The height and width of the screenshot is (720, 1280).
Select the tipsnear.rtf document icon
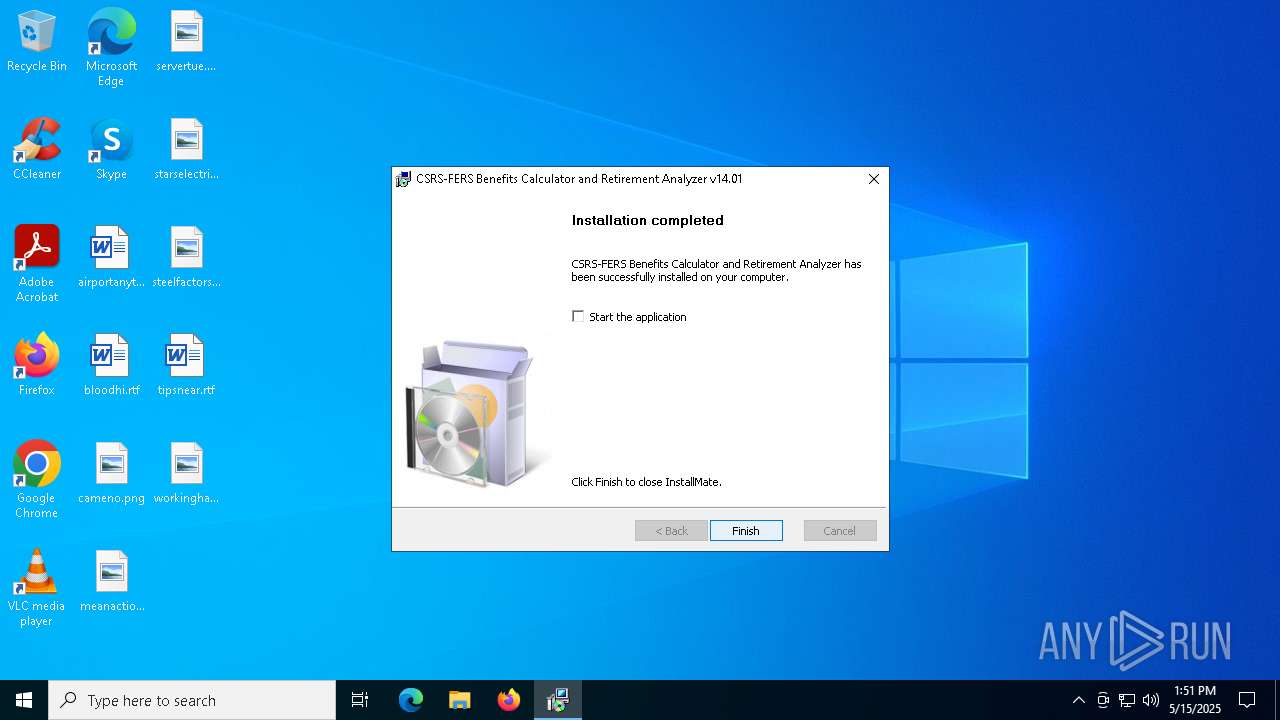click(186, 366)
